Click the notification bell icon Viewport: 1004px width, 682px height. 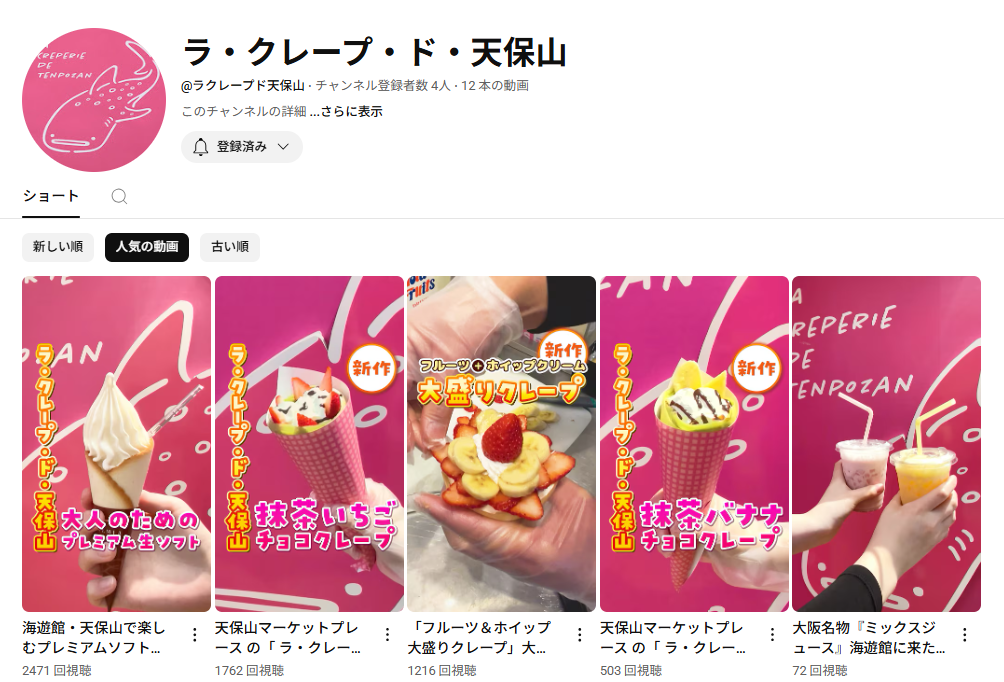pos(200,147)
